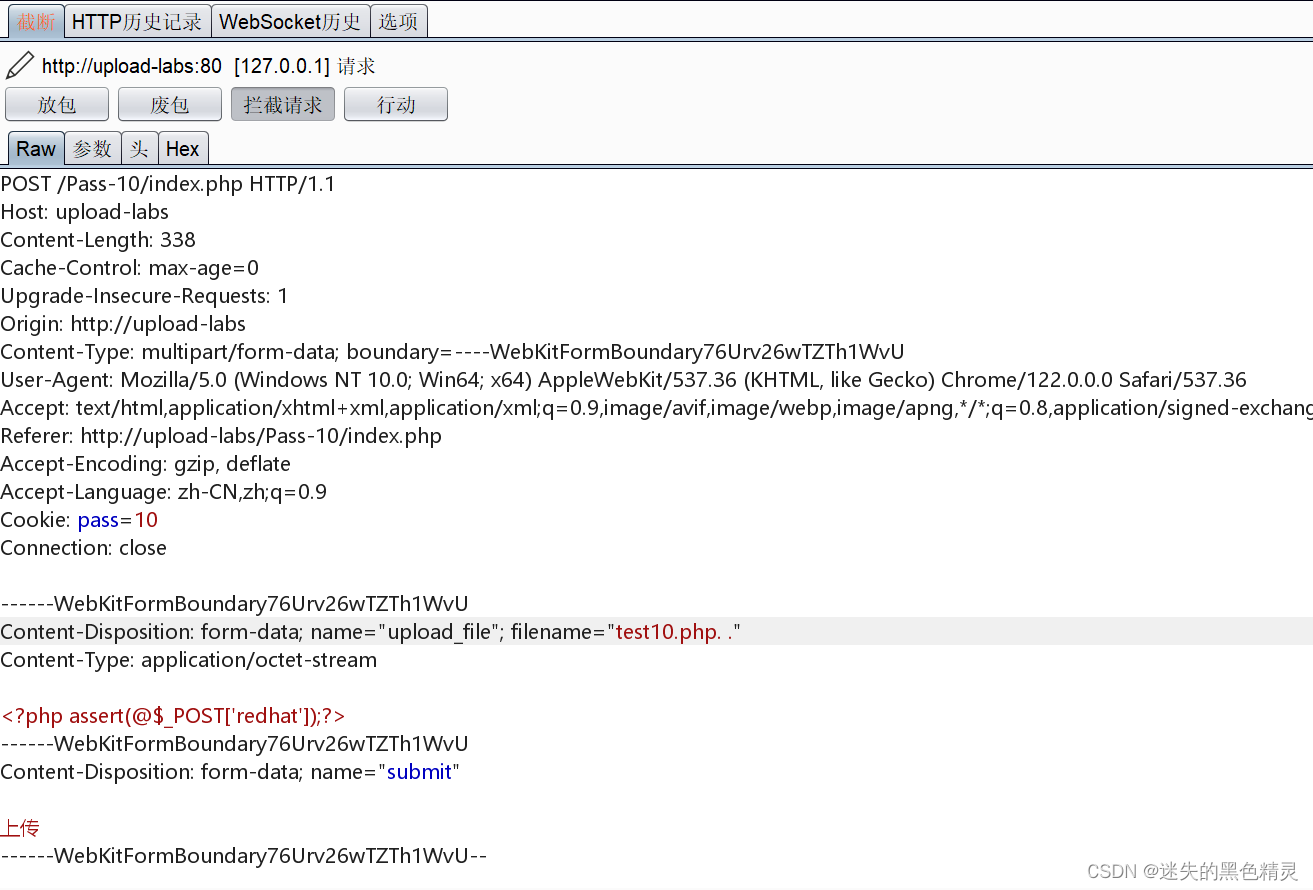The image size is (1313, 890).
Task: Click the Host: upload-labs header line
Action: [x=85, y=212]
